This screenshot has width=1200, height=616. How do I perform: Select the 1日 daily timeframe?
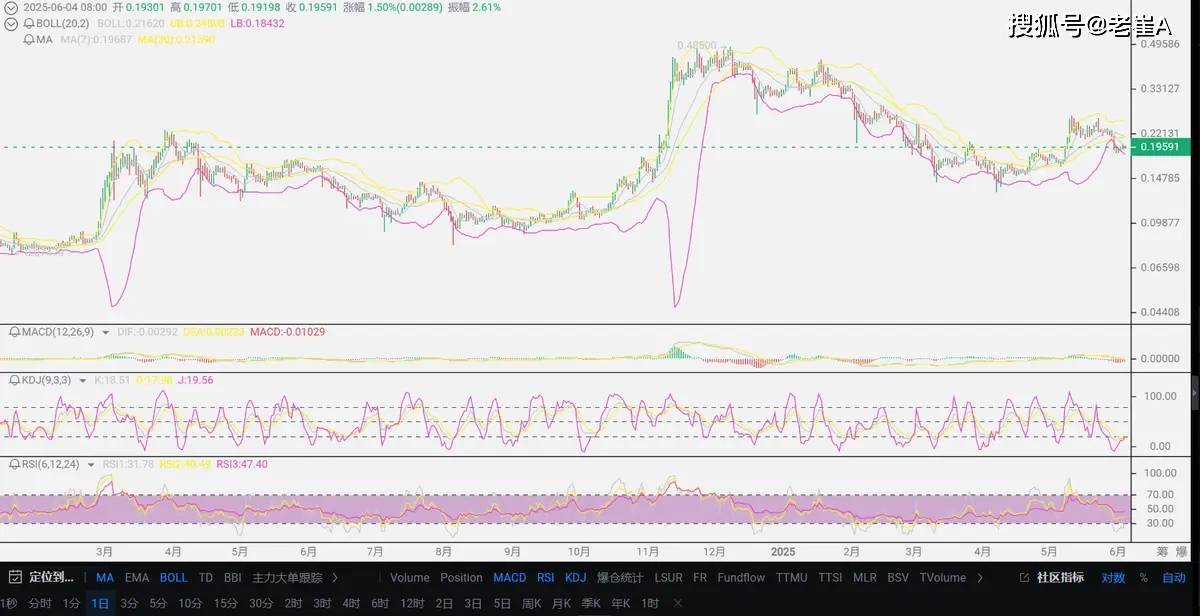tap(100, 603)
